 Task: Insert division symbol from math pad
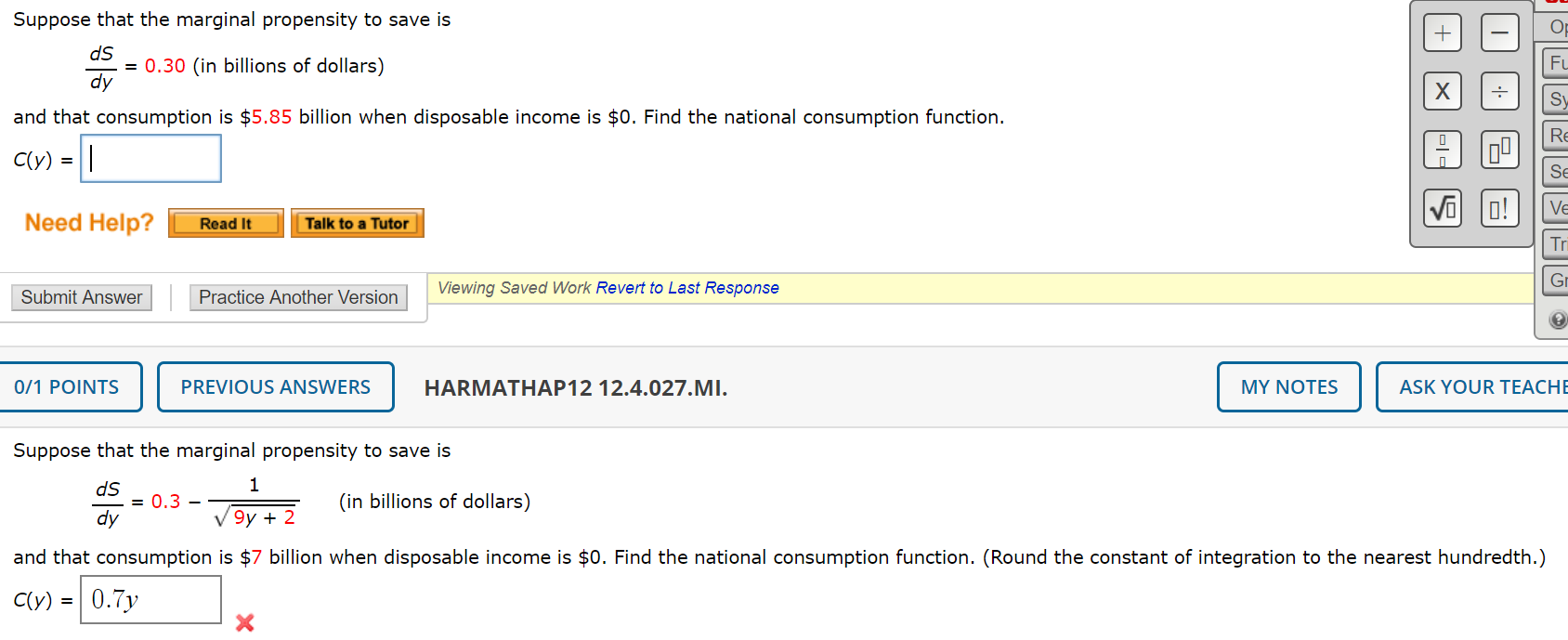coord(1500,91)
